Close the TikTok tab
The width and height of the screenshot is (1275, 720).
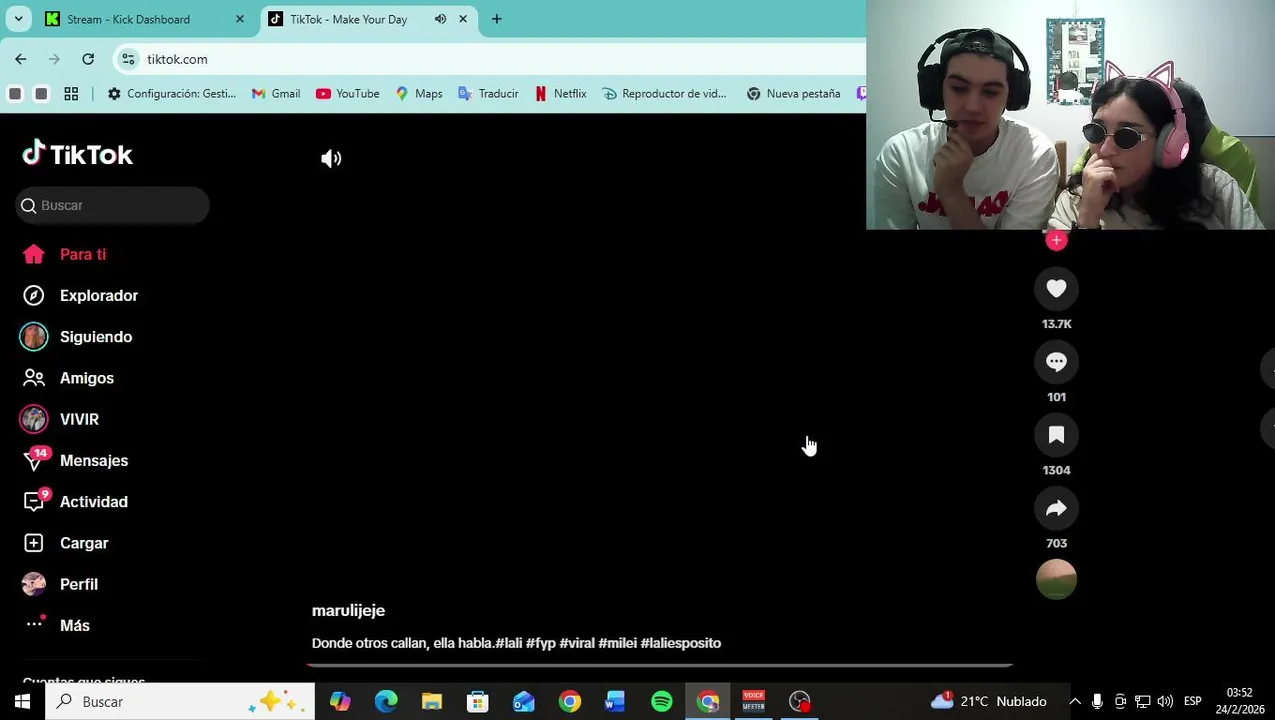point(463,19)
